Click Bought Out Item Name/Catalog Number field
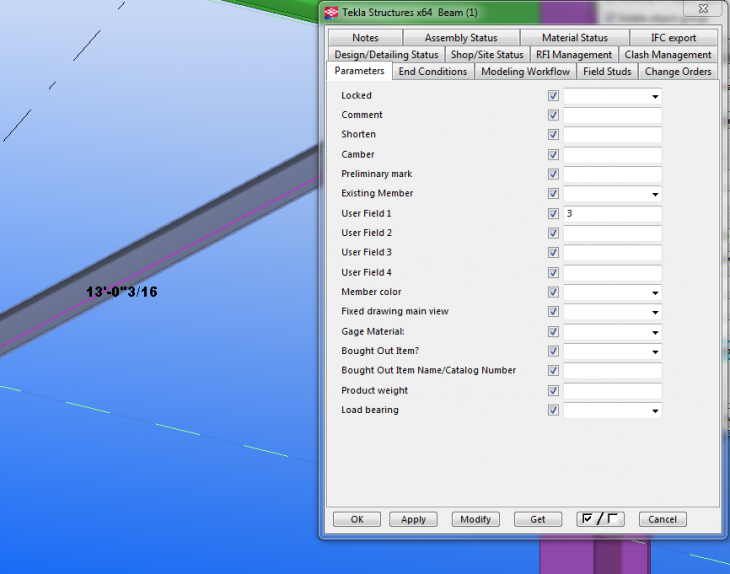 613,371
